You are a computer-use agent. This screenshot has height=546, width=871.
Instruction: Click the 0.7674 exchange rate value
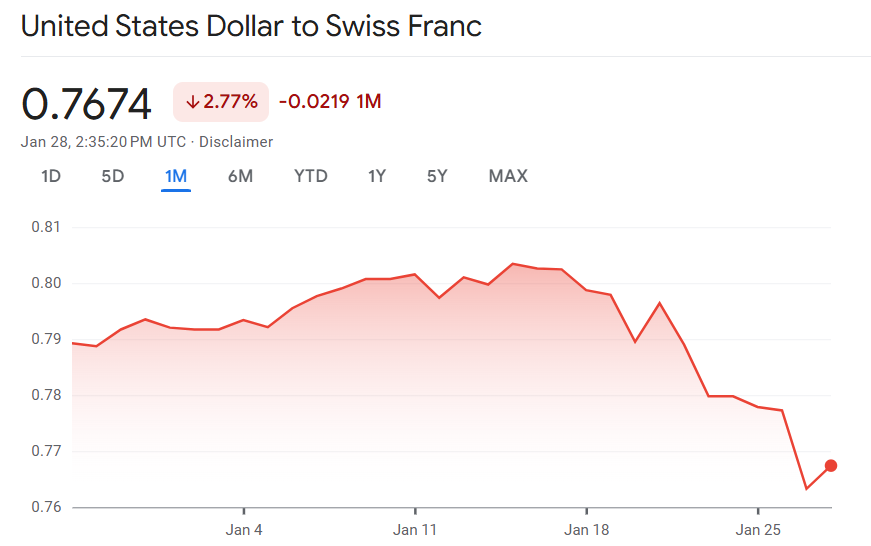point(86,104)
